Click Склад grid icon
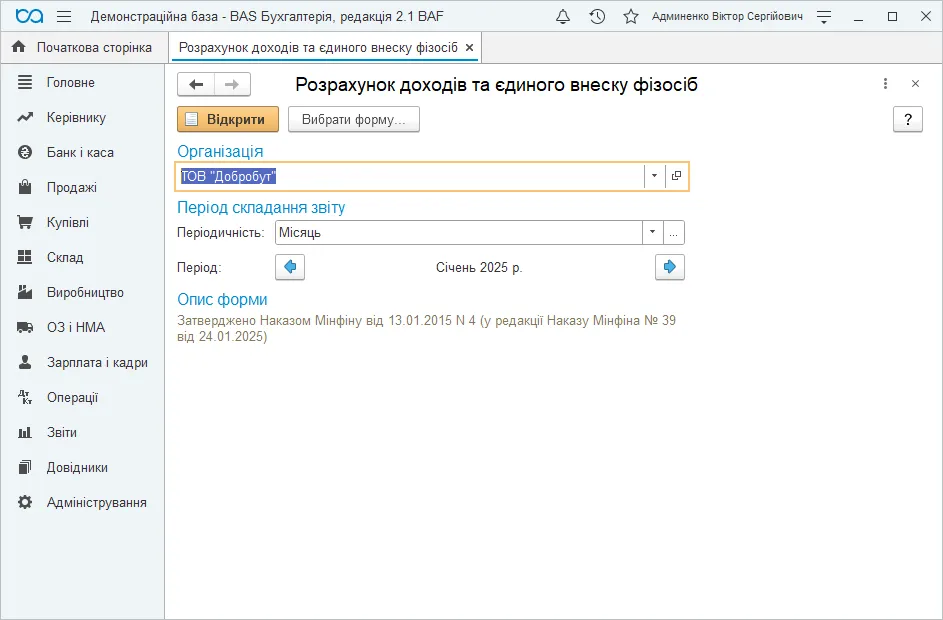Image resolution: width=943 pixels, height=620 pixels. pyautogui.click(x=25, y=257)
